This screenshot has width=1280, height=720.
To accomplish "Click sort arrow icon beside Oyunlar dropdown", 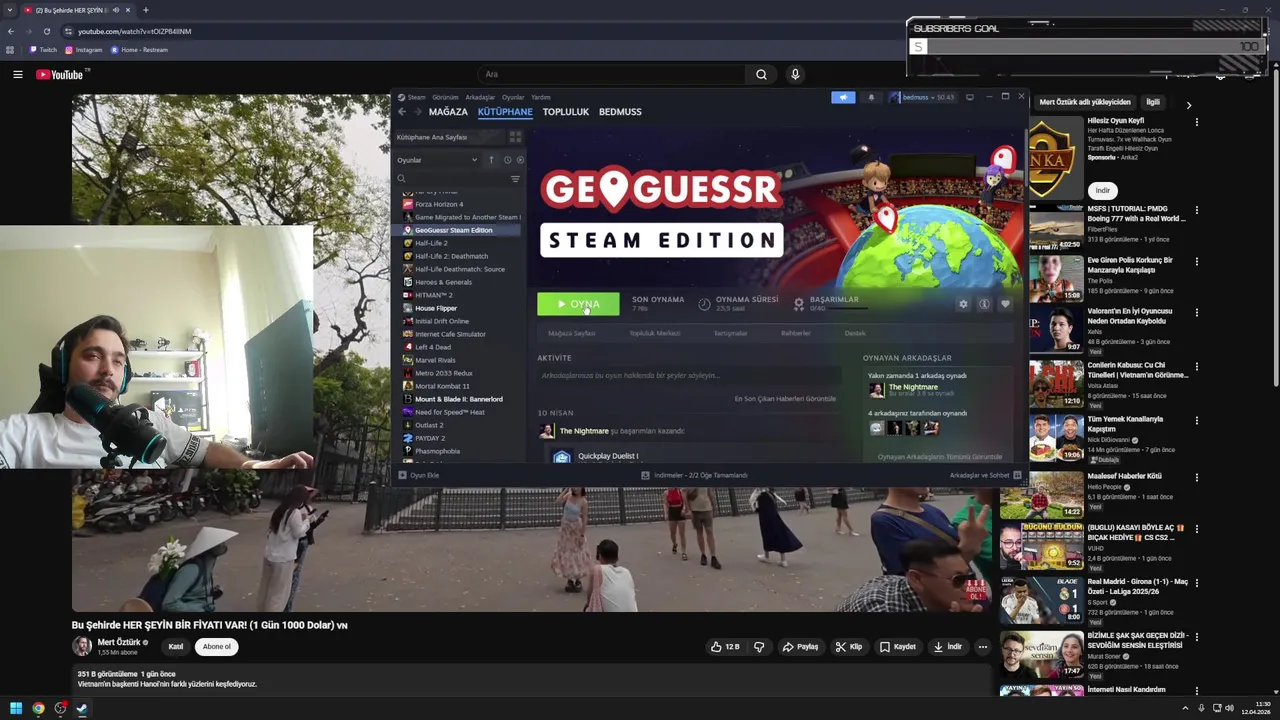I will click(x=491, y=160).
